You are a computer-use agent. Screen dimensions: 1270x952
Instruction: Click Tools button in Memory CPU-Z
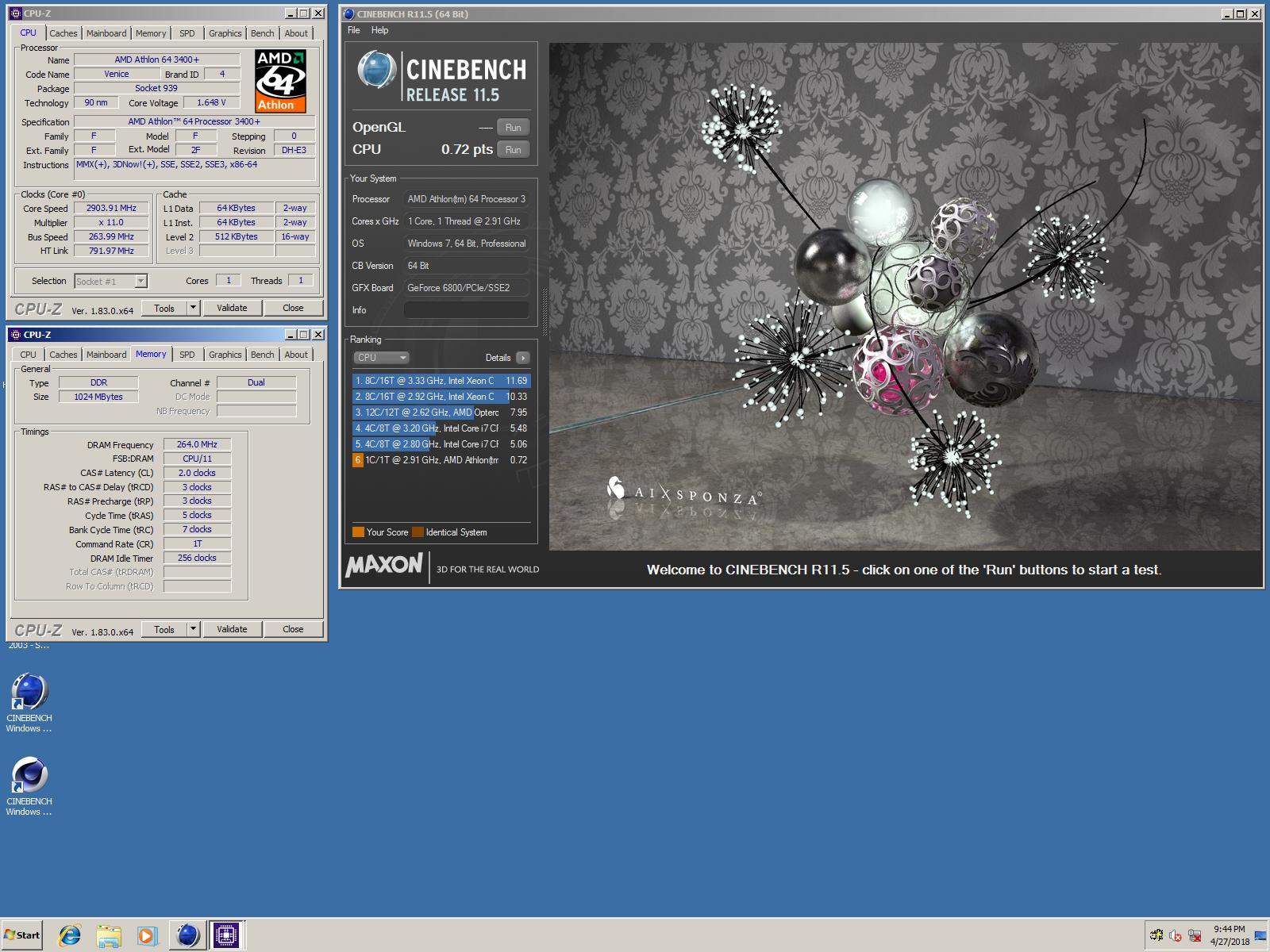coord(164,629)
